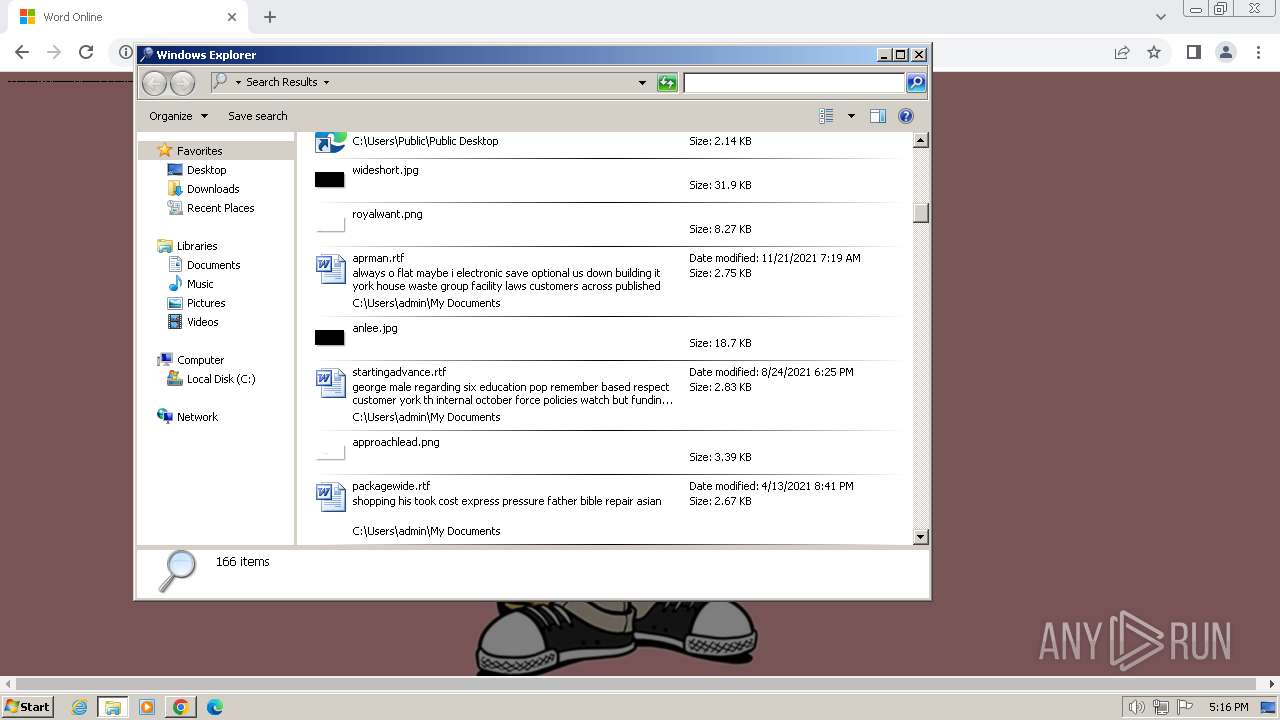1280x720 pixels.
Task: Close the Word Online tab
Action: (x=232, y=17)
